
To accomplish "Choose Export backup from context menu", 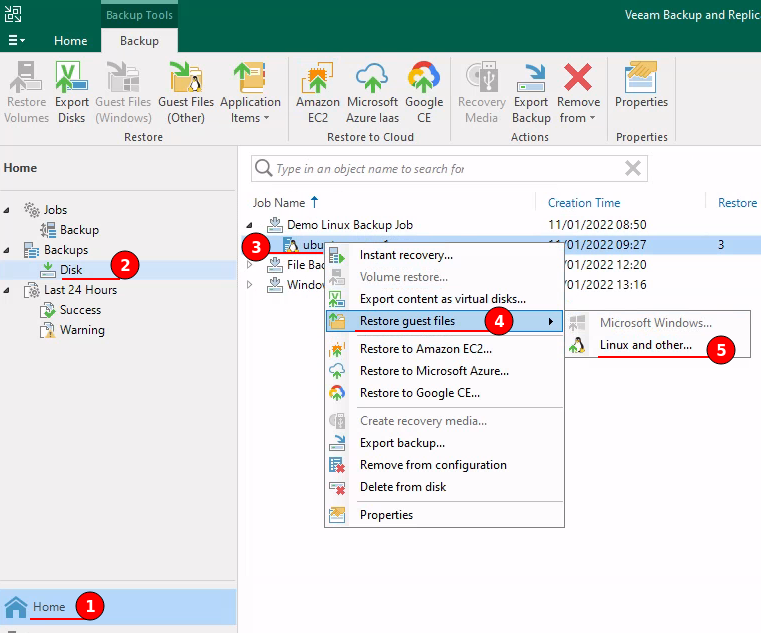I will point(402,443).
